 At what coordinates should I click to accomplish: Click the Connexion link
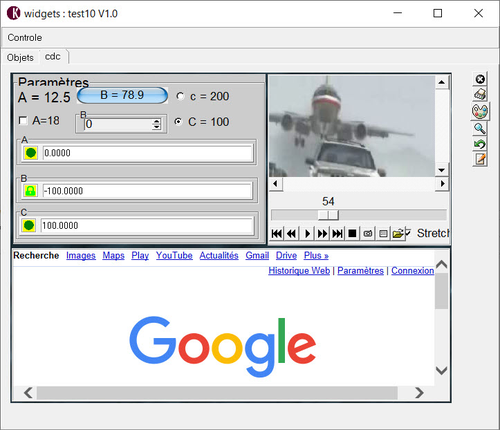click(x=413, y=271)
